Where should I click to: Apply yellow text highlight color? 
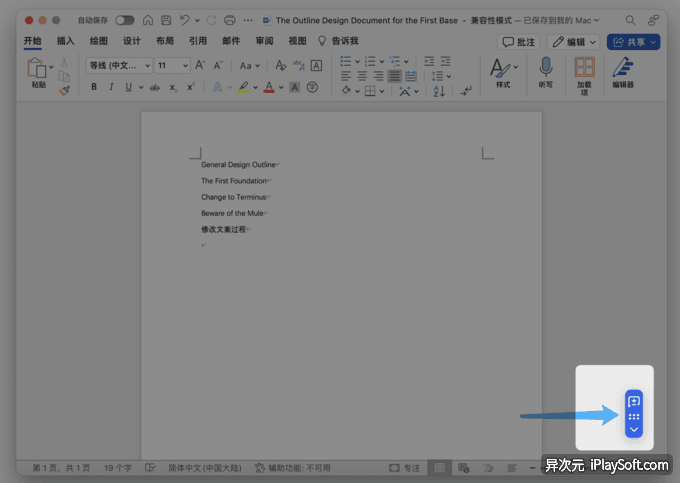(244, 87)
